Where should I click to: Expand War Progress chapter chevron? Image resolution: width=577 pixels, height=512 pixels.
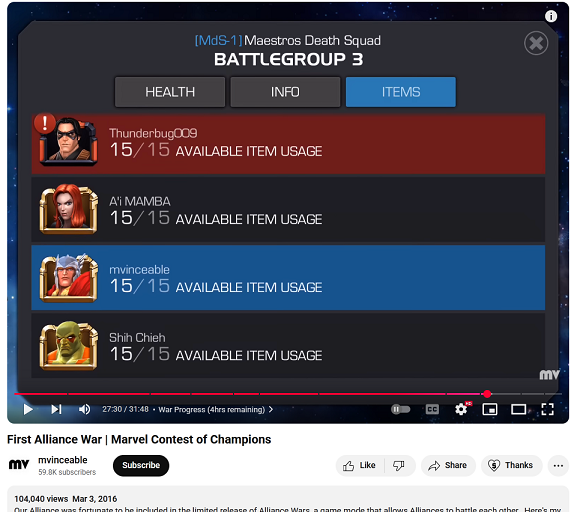click(271, 409)
